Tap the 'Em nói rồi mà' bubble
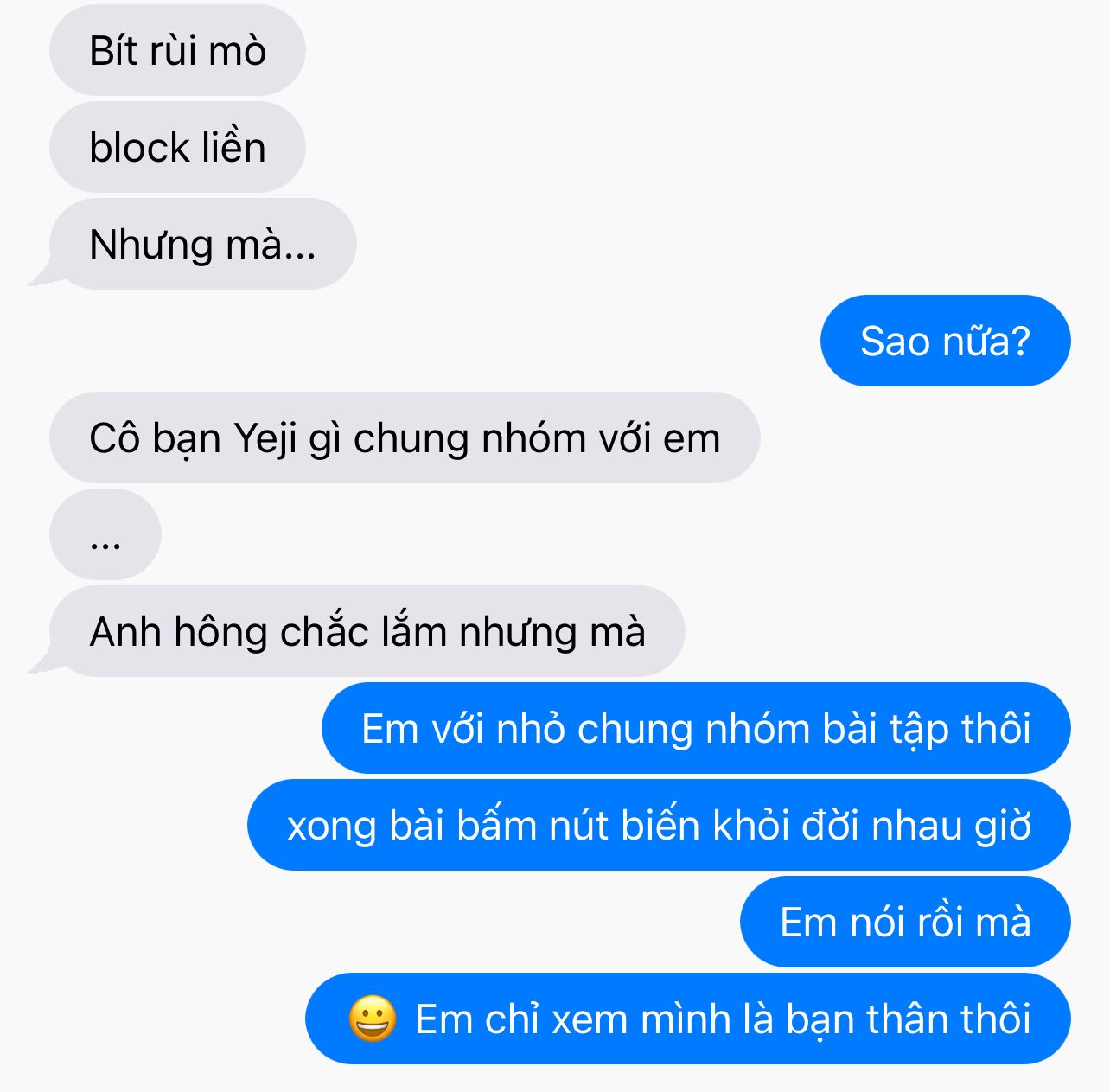1110x1092 pixels. (905, 922)
